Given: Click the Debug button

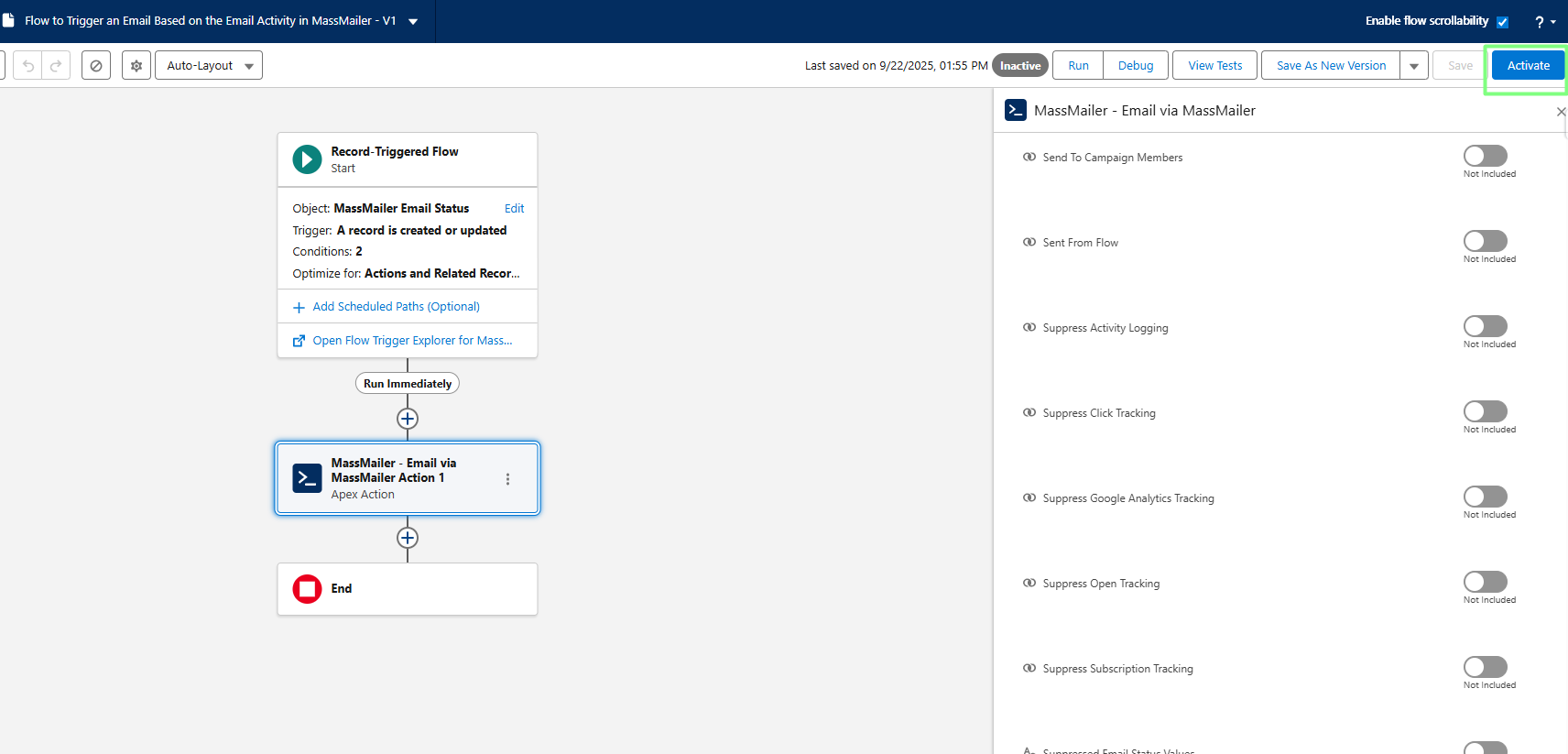Looking at the screenshot, I should point(1136,66).
